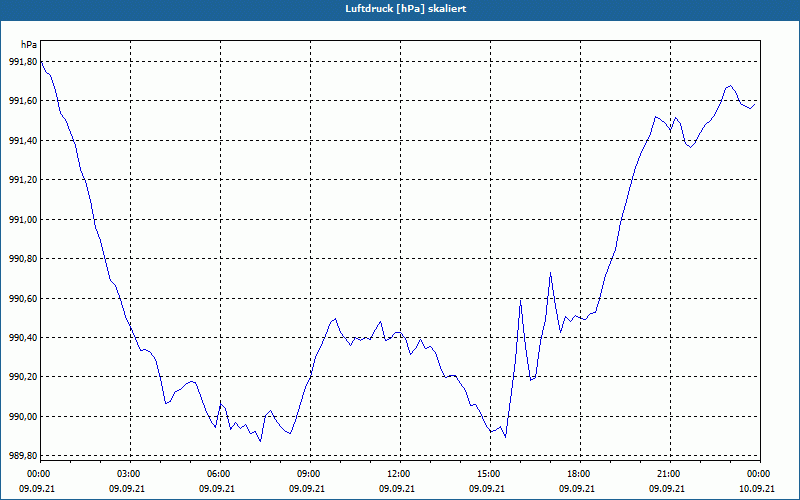Click the 15:00 time label
Image resolution: width=800 pixels, height=500 pixels.
coord(490,474)
